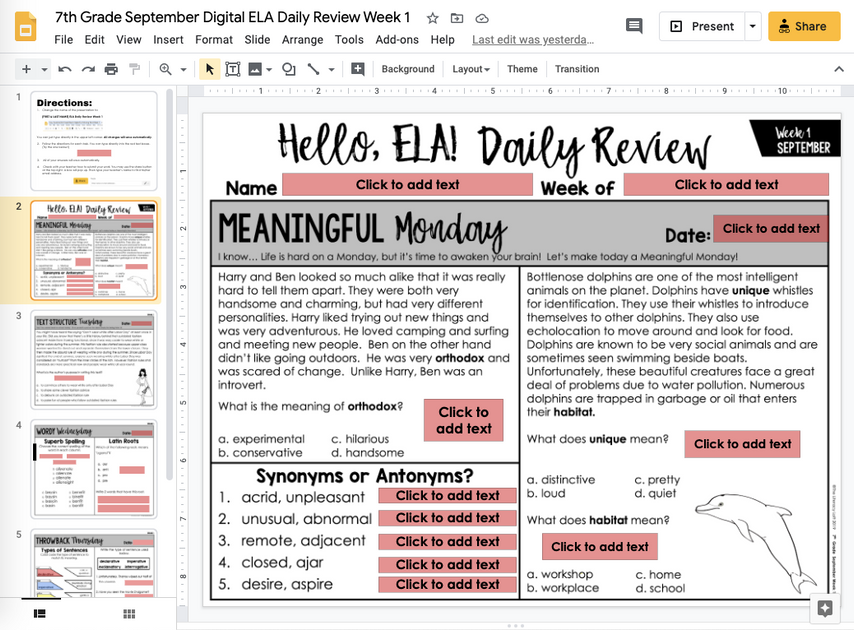Select the Text box tool

pyautogui.click(x=232, y=69)
